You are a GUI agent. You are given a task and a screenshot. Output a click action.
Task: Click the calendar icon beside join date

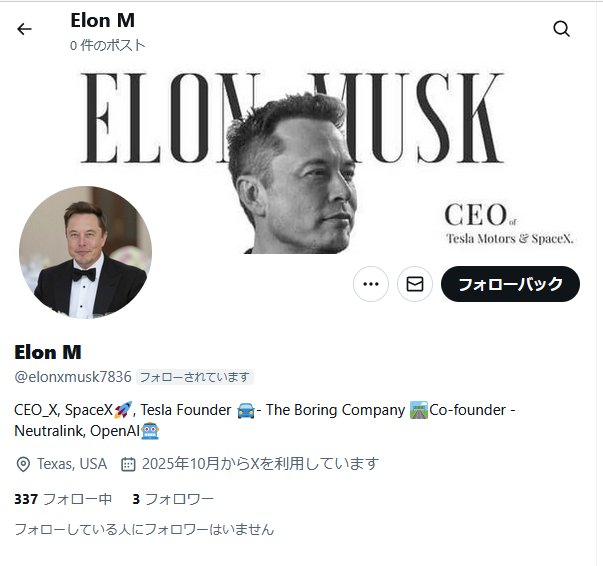click(x=128, y=464)
